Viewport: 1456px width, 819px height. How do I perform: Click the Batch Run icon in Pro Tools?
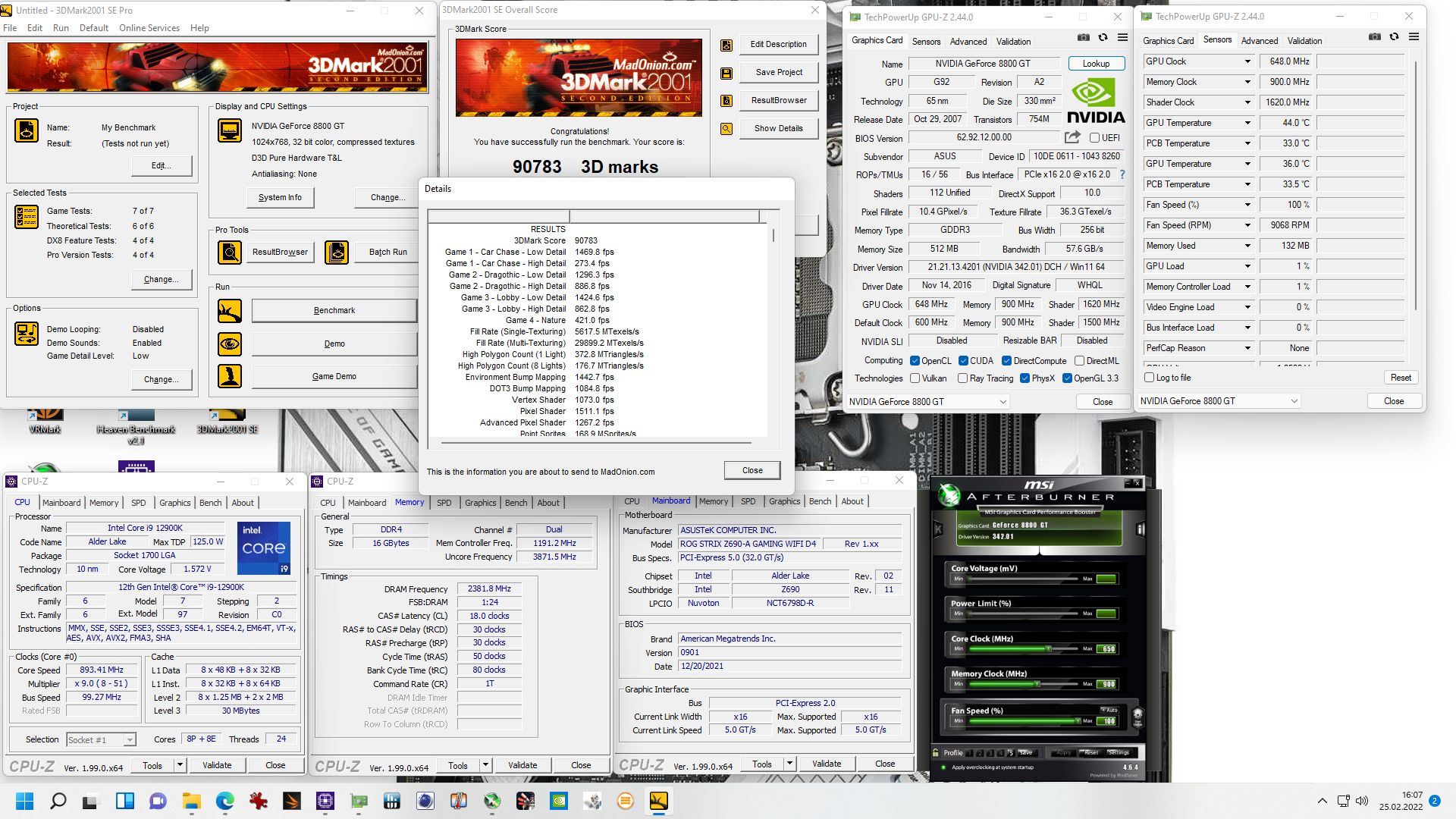pos(337,253)
